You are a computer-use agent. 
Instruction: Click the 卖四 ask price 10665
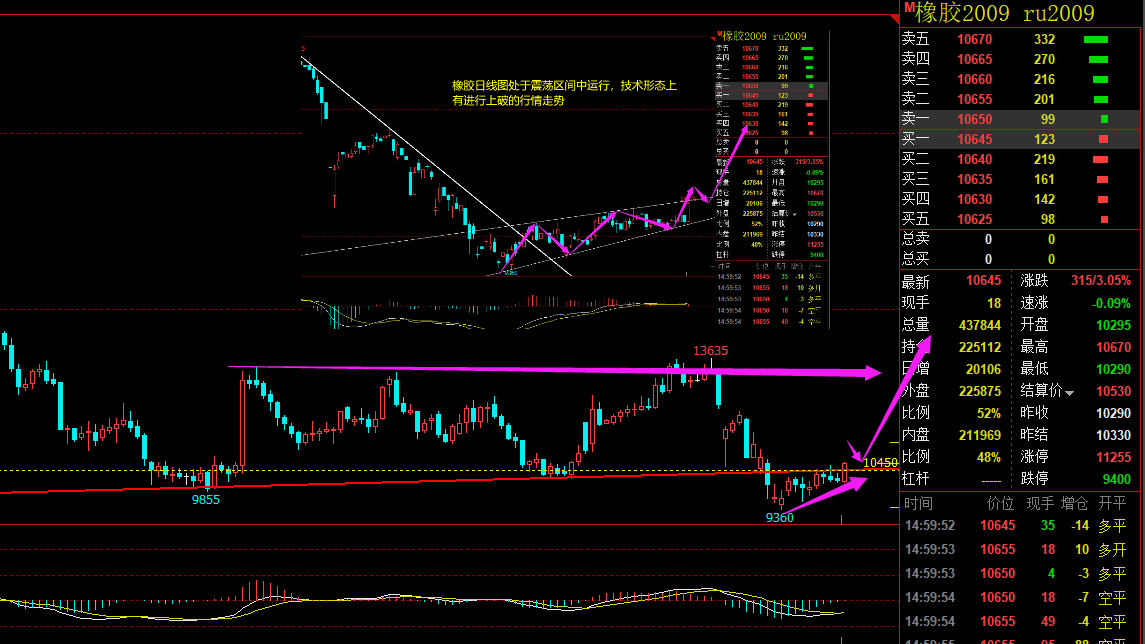click(x=974, y=59)
